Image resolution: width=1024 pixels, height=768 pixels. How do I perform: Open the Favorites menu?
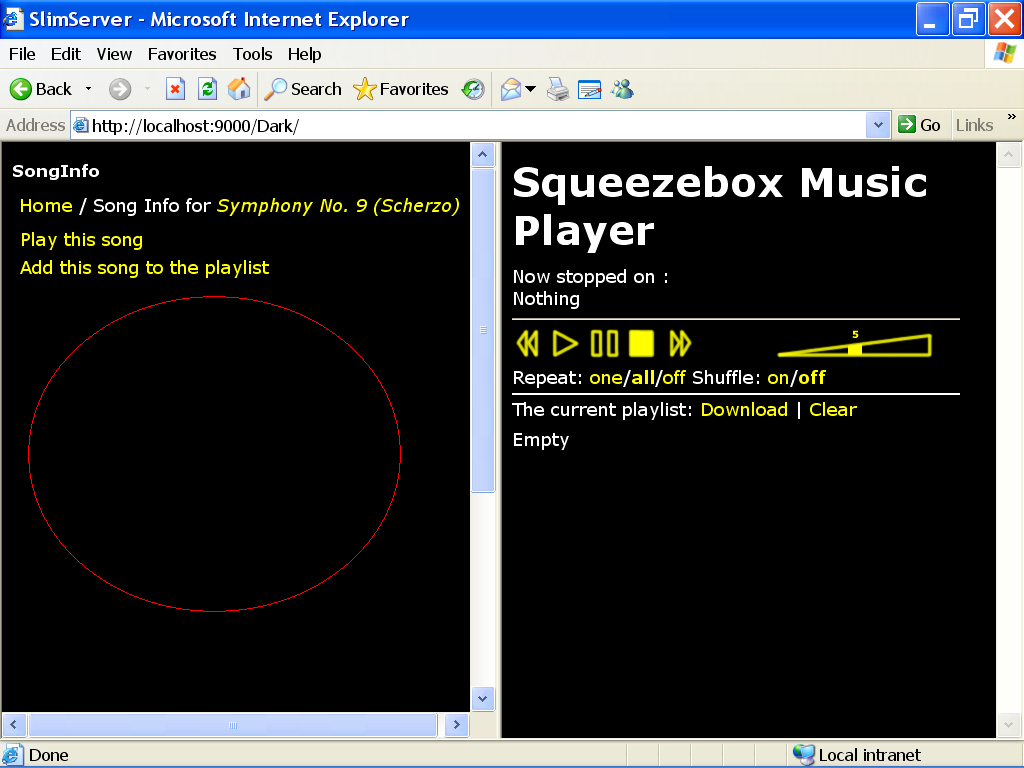[182, 54]
